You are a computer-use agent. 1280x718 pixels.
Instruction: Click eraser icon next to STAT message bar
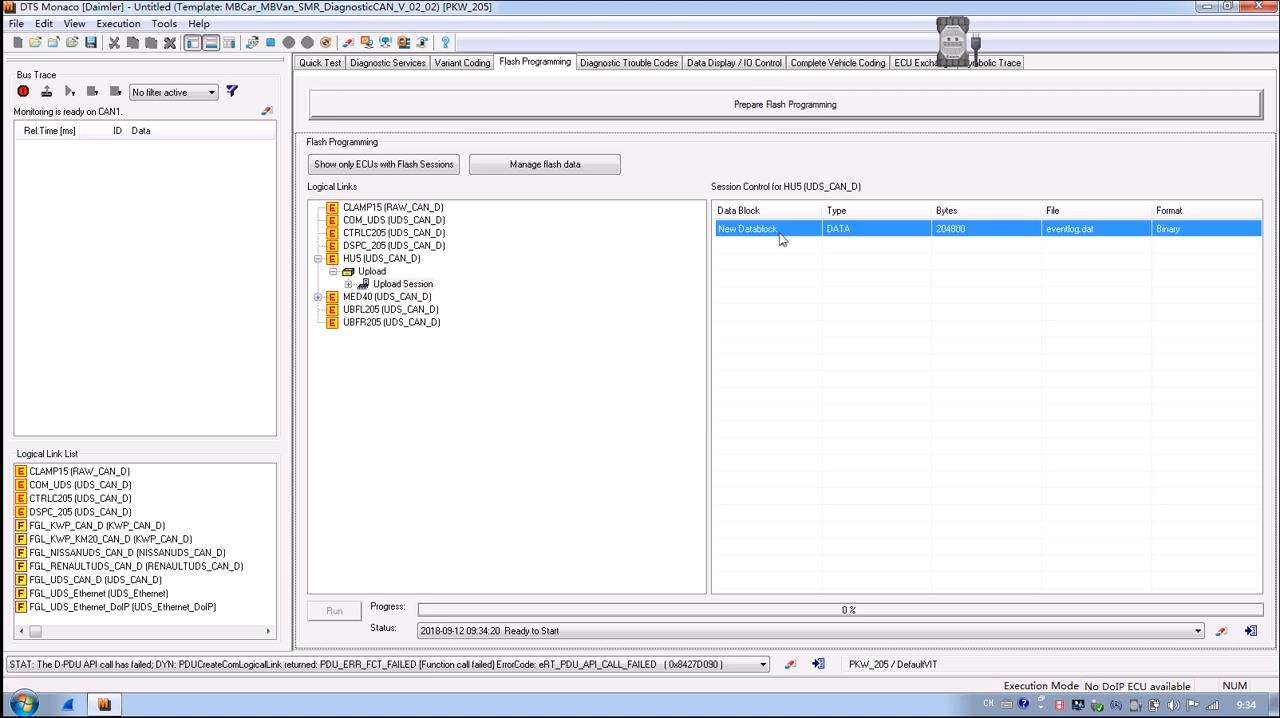click(790, 664)
